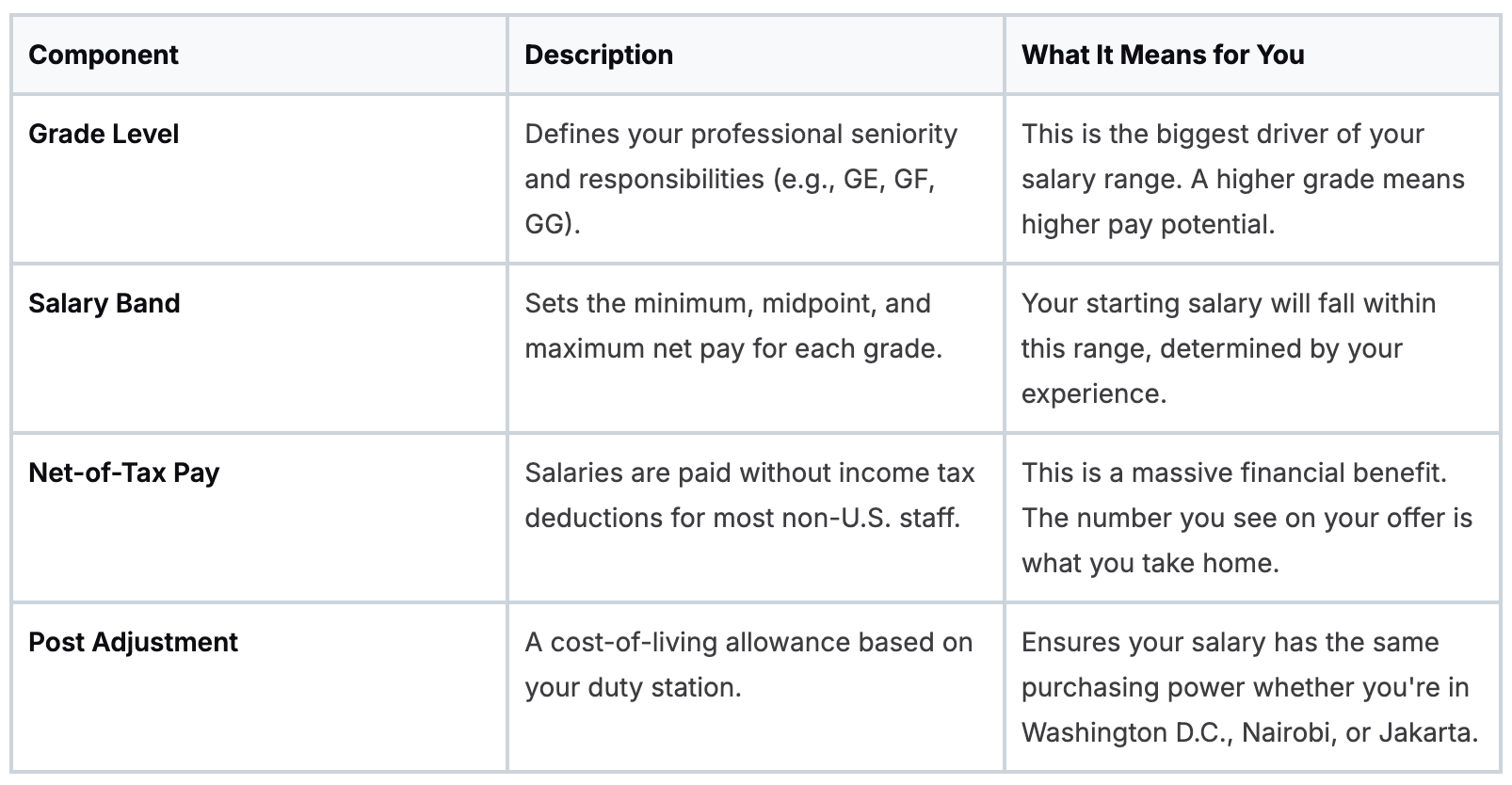Click the Component column header

[104, 55]
